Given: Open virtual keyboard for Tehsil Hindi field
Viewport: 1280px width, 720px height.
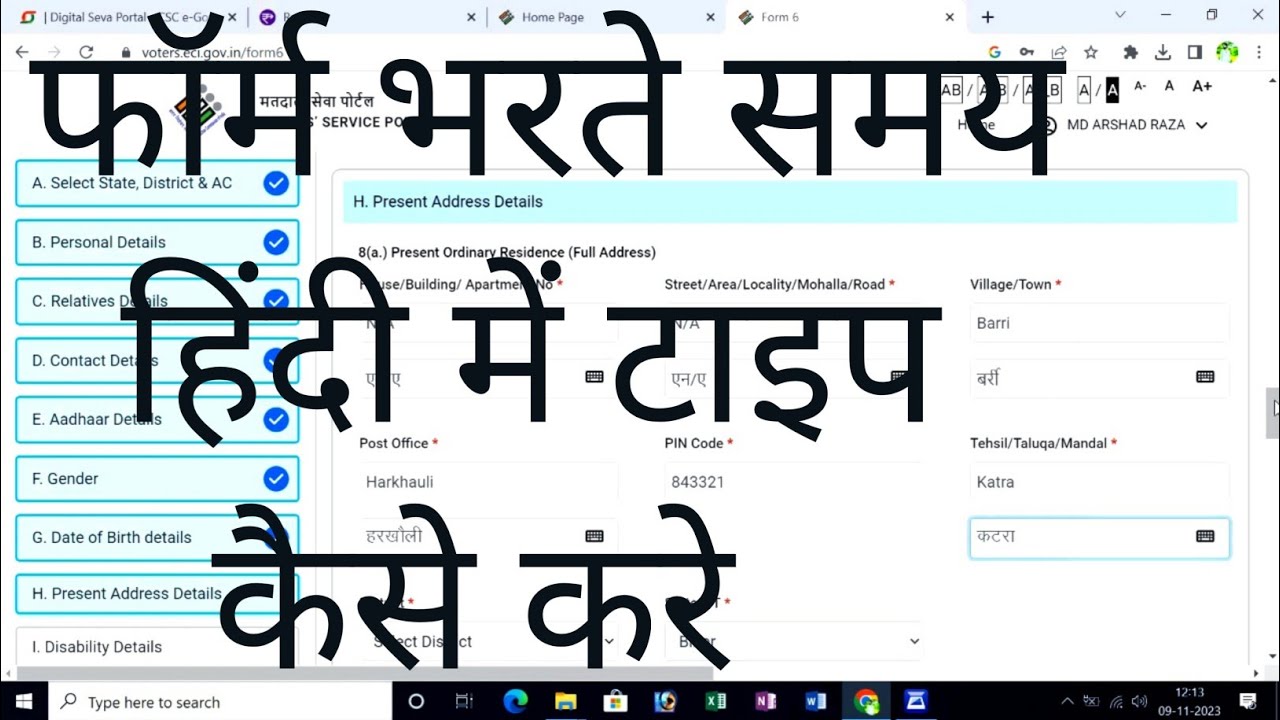Looking at the screenshot, I should coord(1205,536).
